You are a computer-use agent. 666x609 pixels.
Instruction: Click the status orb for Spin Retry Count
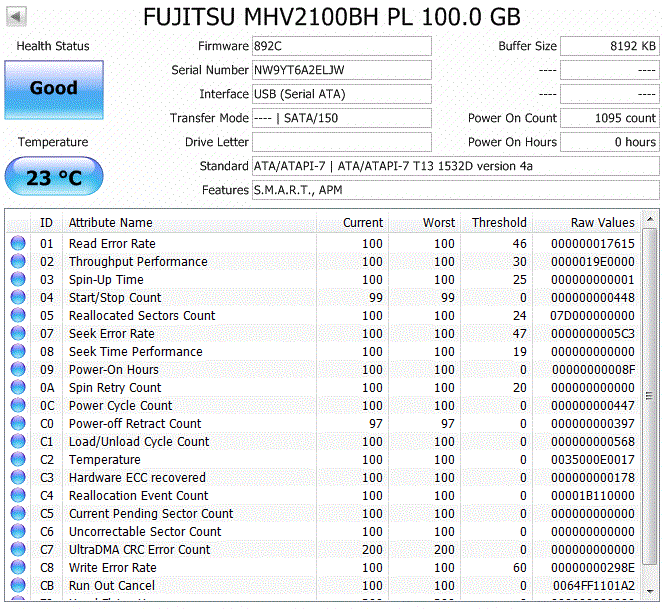point(18,387)
